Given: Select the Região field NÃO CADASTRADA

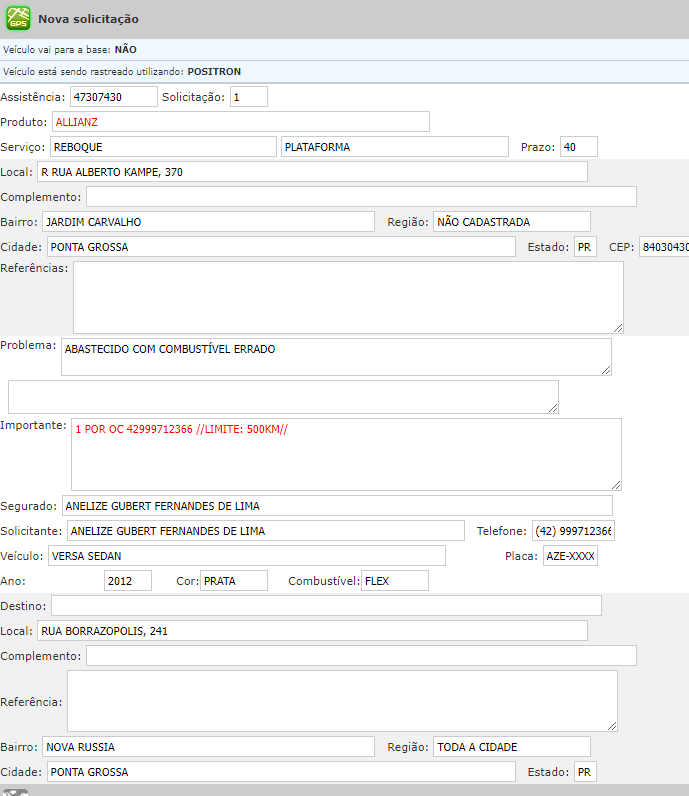Looking at the screenshot, I should pos(511,222).
